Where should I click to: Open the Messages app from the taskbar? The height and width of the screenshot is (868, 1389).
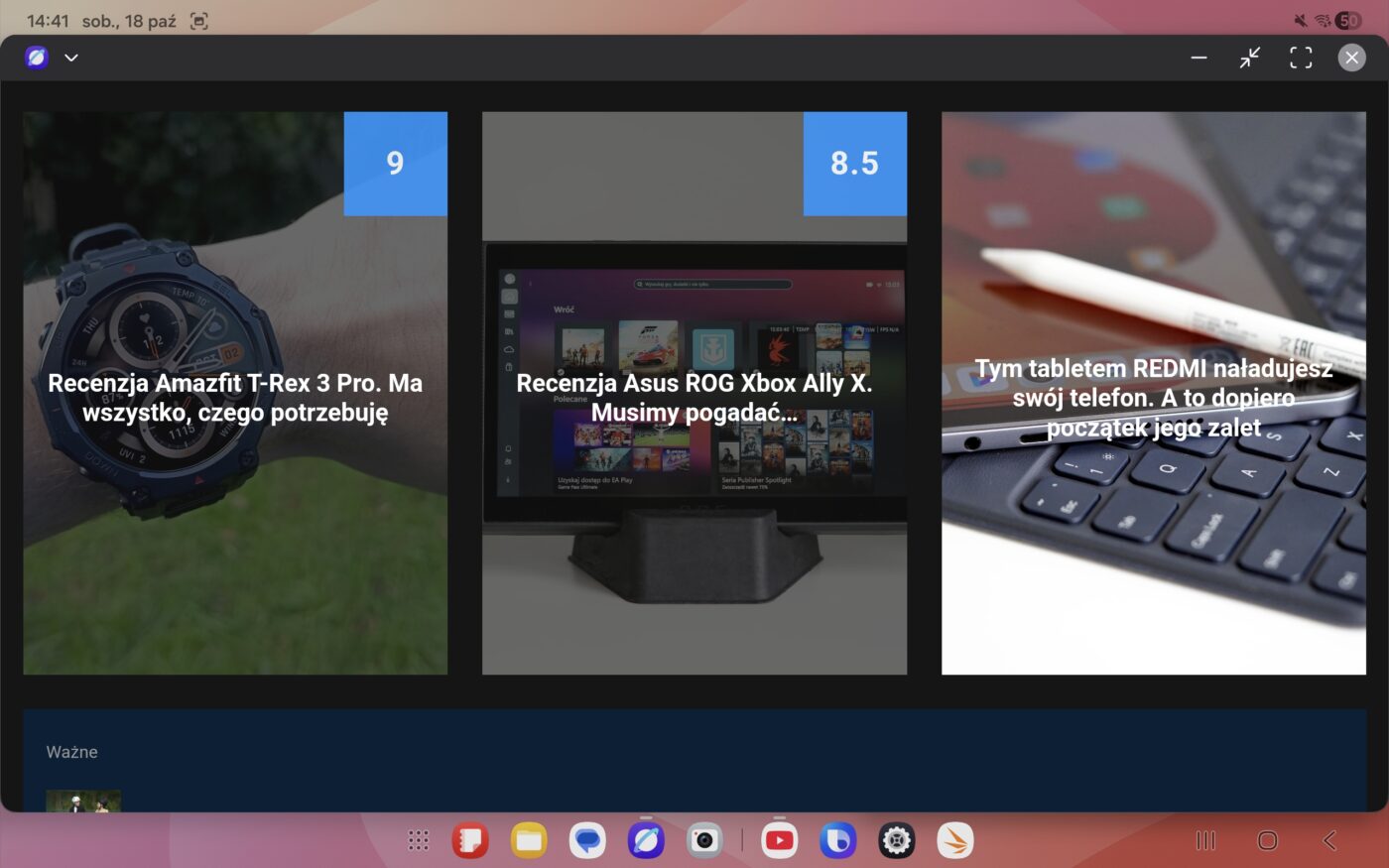click(587, 841)
